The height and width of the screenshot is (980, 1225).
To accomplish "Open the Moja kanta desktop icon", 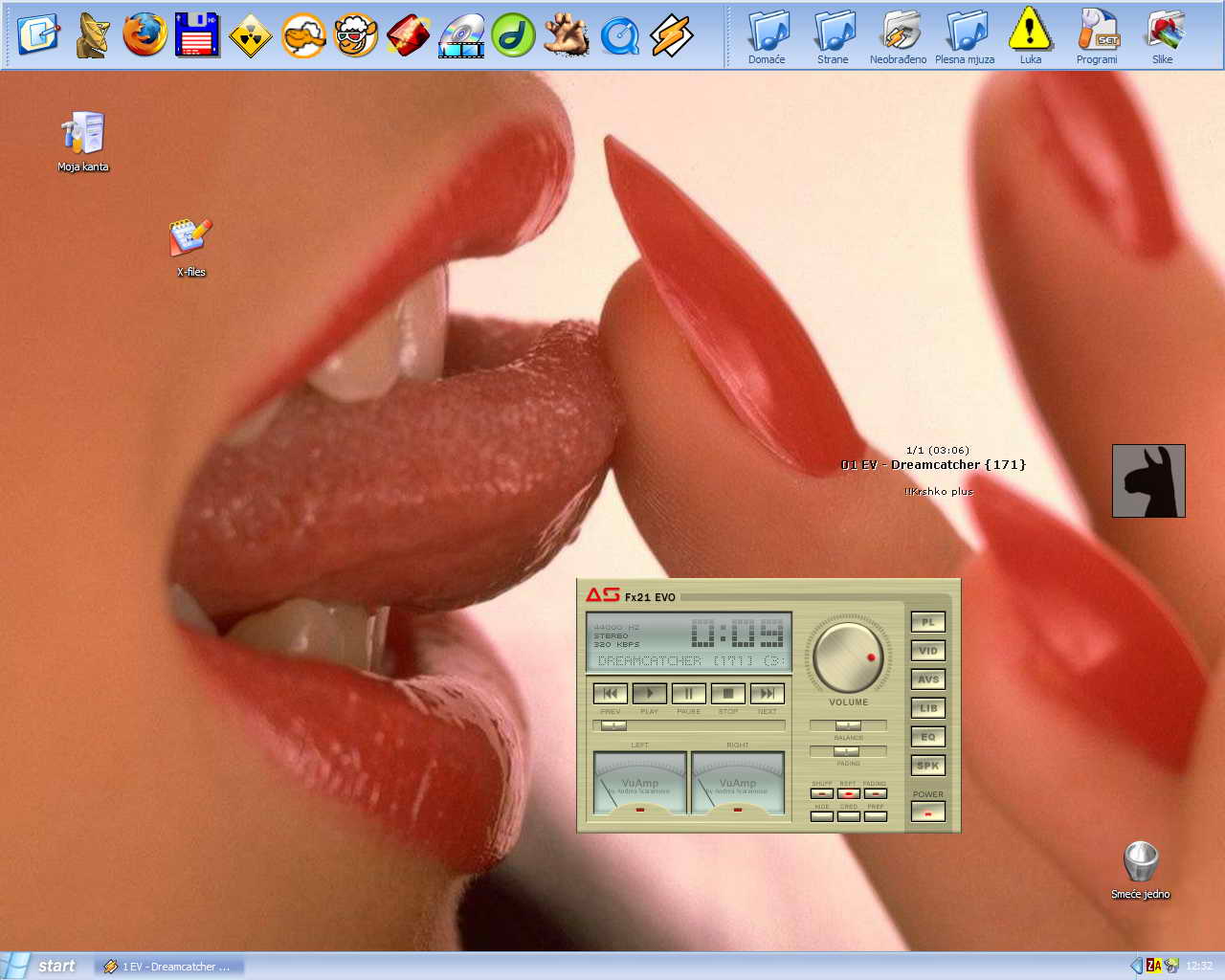I will pos(83,134).
